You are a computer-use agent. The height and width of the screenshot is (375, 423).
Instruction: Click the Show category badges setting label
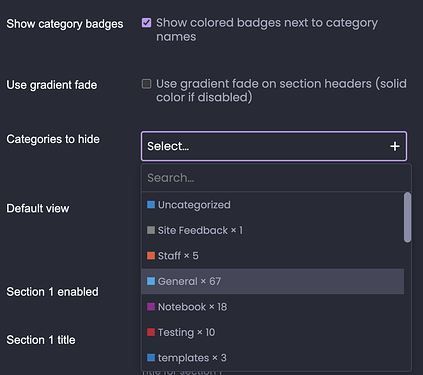coord(65,24)
